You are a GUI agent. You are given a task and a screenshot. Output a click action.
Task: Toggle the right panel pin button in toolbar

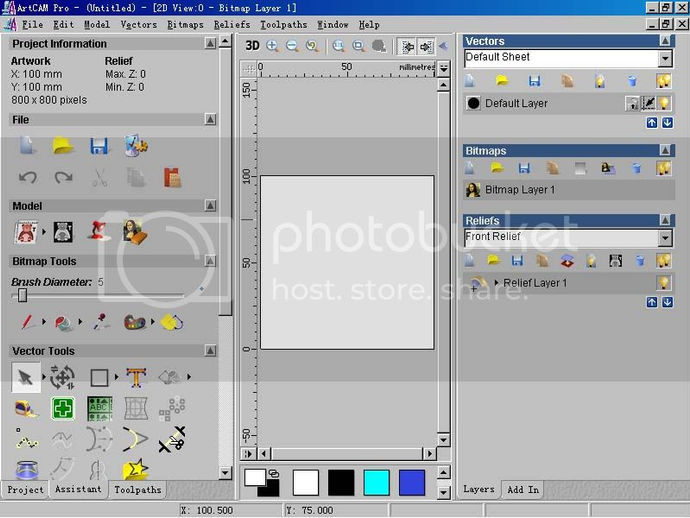point(426,46)
